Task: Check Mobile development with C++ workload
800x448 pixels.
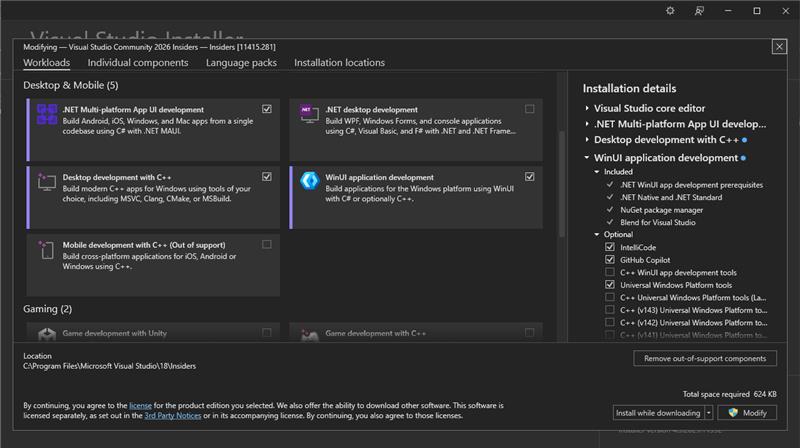Action: click(x=267, y=244)
